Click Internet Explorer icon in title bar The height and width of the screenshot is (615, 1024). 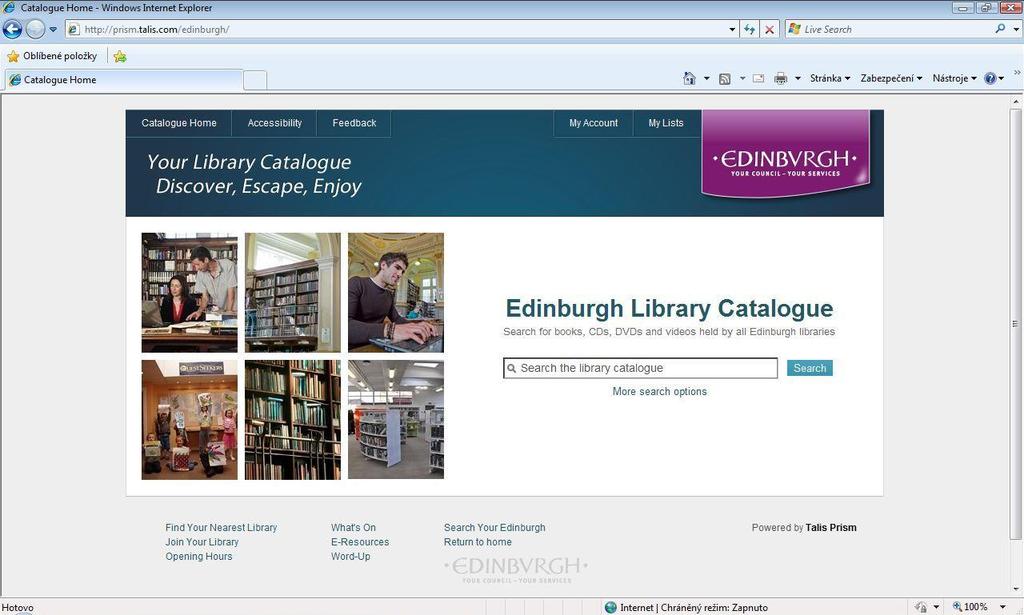[x=8, y=8]
